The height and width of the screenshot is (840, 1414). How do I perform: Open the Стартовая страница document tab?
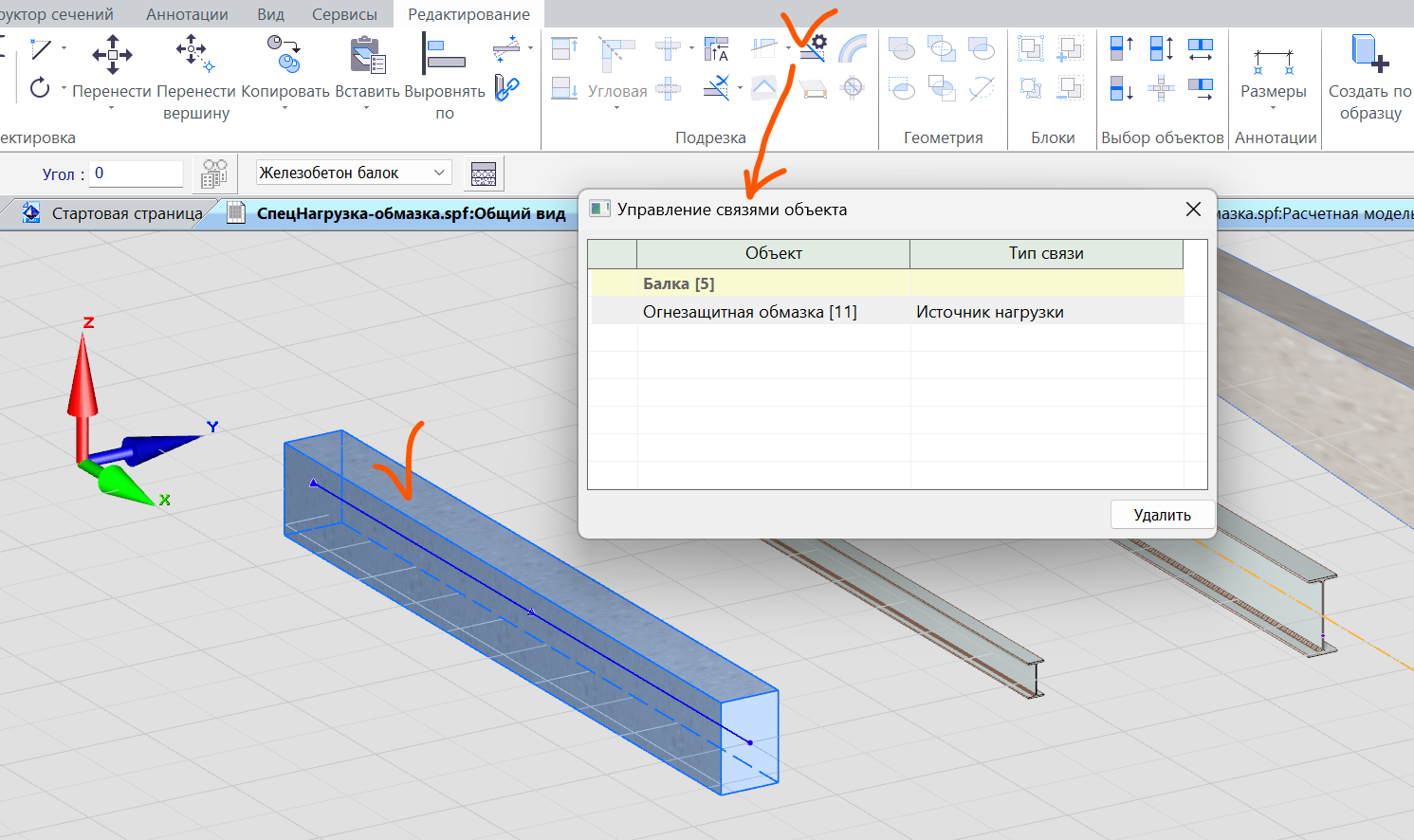126,213
